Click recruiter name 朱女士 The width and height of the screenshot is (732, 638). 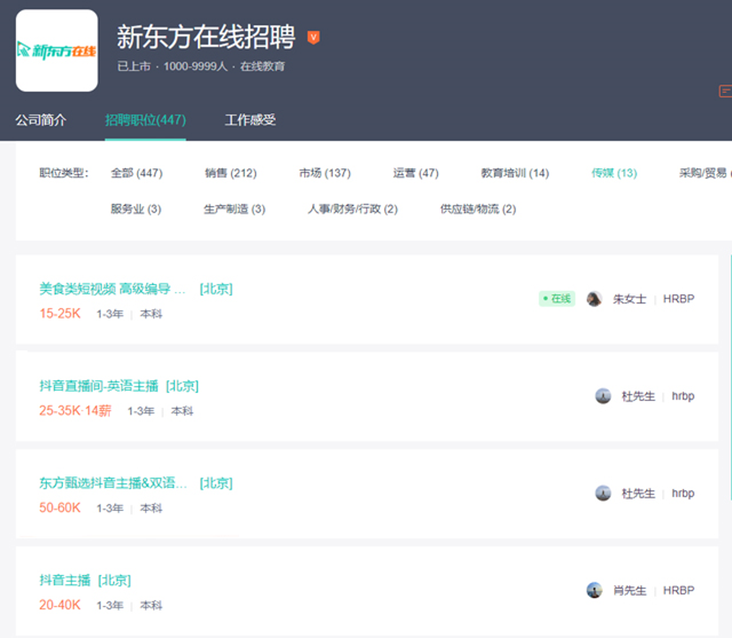click(629, 299)
